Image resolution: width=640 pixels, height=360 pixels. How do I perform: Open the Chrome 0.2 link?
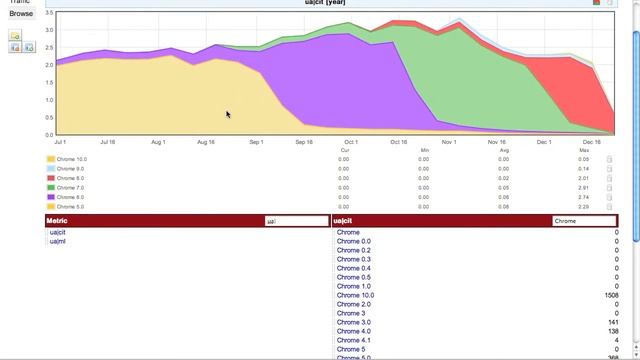point(354,250)
